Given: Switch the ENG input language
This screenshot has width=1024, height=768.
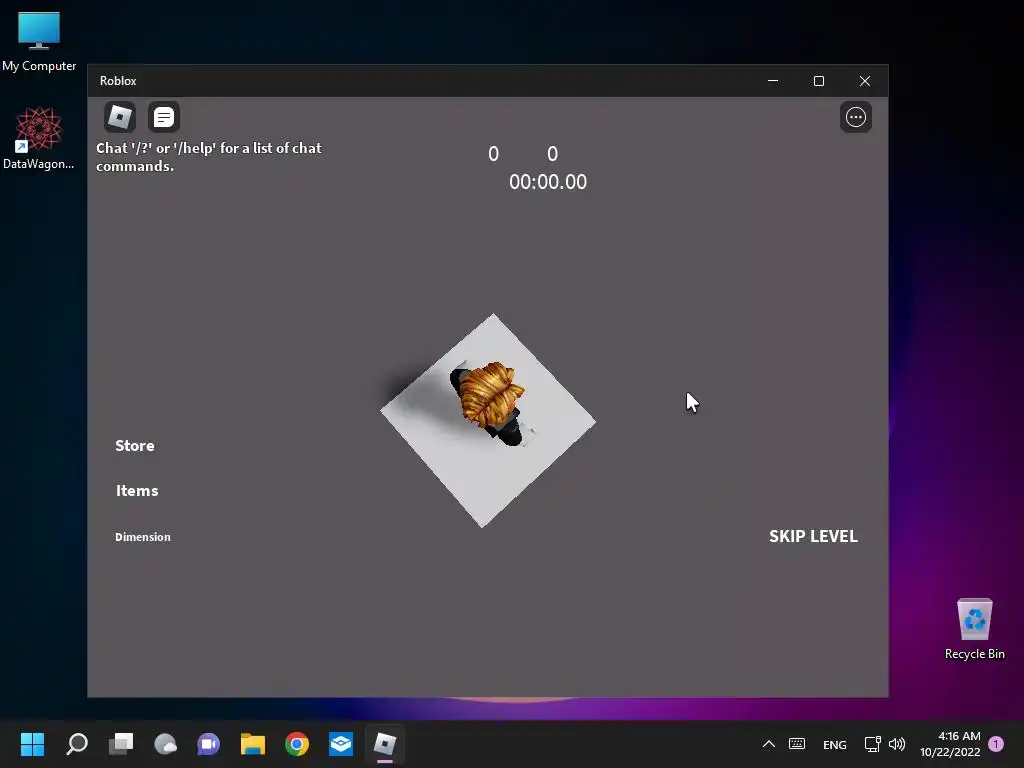Looking at the screenshot, I should (x=835, y=744).
